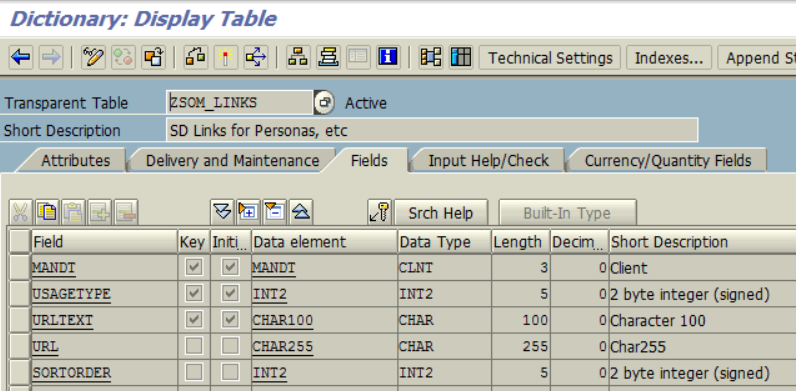Click the length value 255
The image size is (796, 391).
[x=535, y=347]
